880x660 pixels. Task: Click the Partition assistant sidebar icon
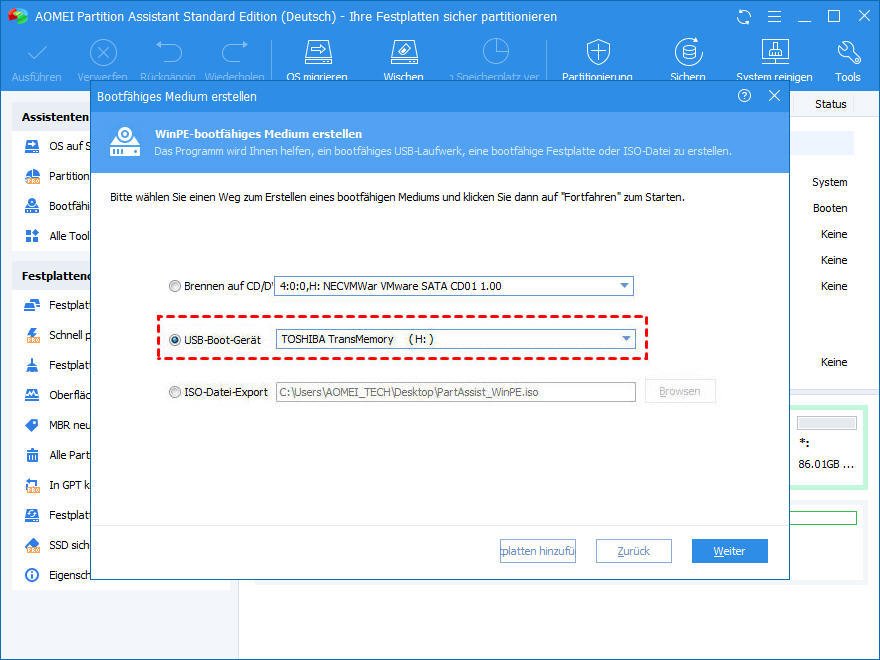point(32,176)
